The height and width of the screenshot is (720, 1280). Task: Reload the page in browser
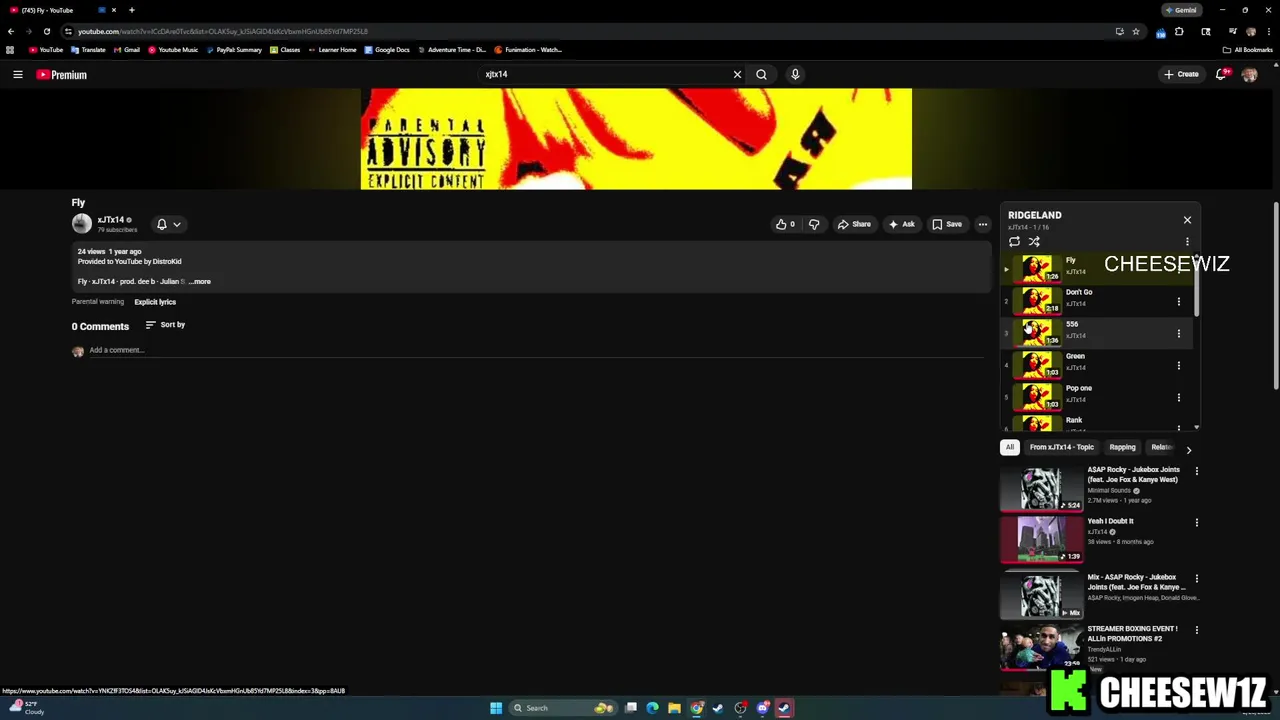coord(46,31)
